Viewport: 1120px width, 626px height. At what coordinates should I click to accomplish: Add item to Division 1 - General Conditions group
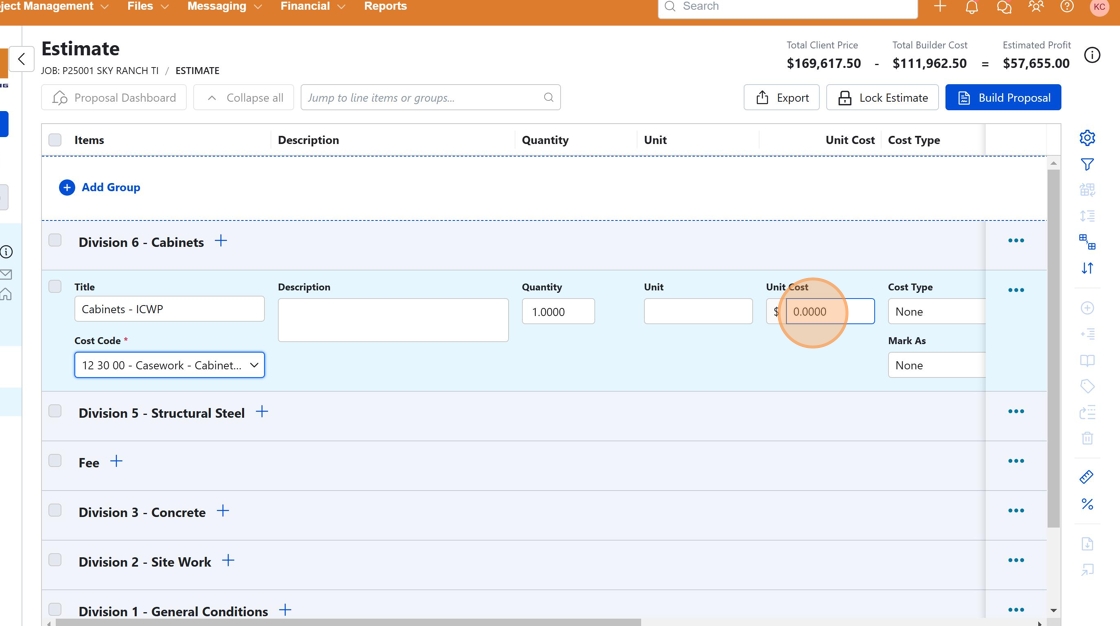285,610
